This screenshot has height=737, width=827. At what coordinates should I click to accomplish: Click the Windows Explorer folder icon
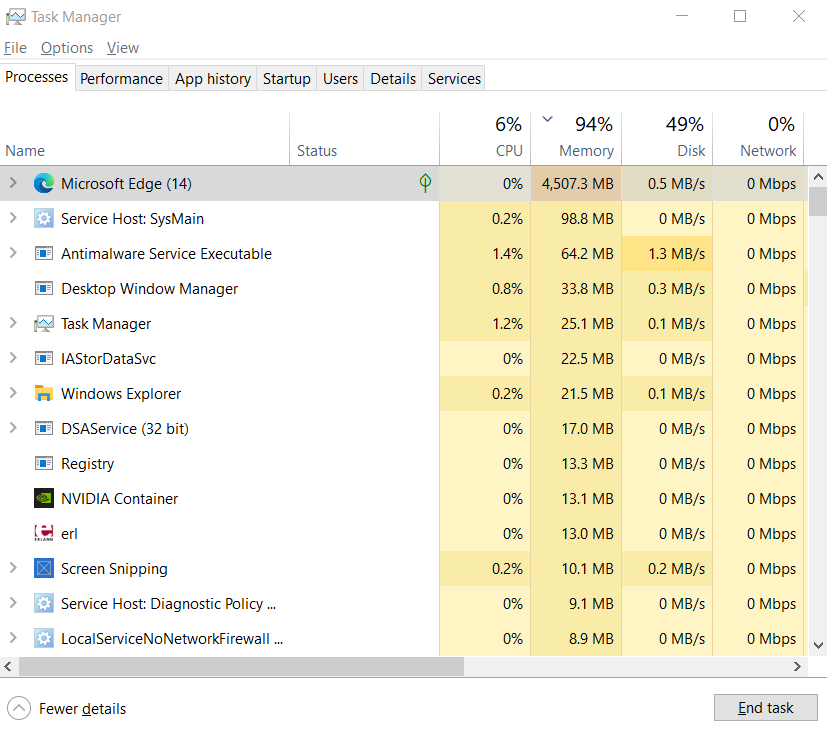44,393
